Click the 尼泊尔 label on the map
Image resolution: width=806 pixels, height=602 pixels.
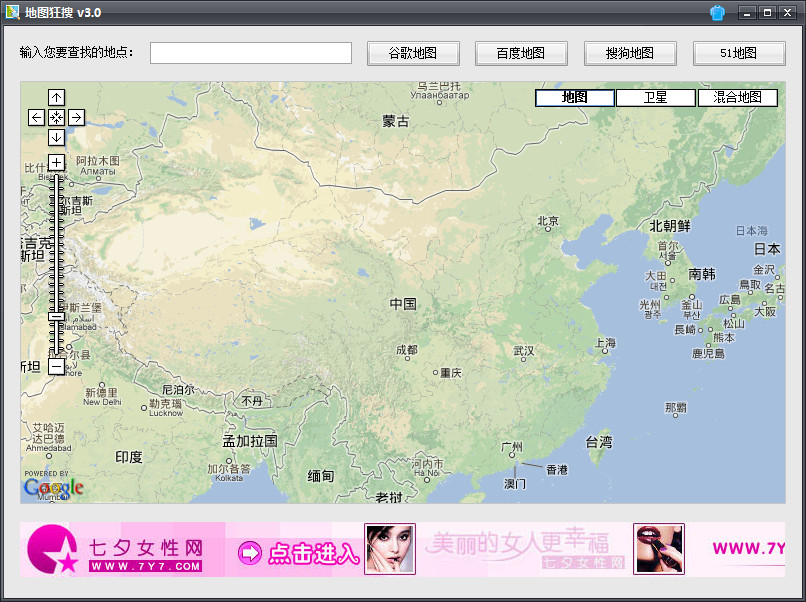[x=178, y=390]
